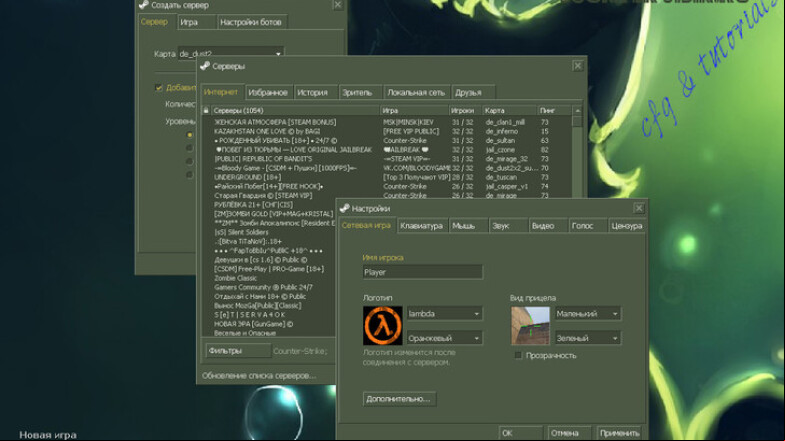Sort by the Игра column header
785x441 pixels.
[x=414, y=111]
